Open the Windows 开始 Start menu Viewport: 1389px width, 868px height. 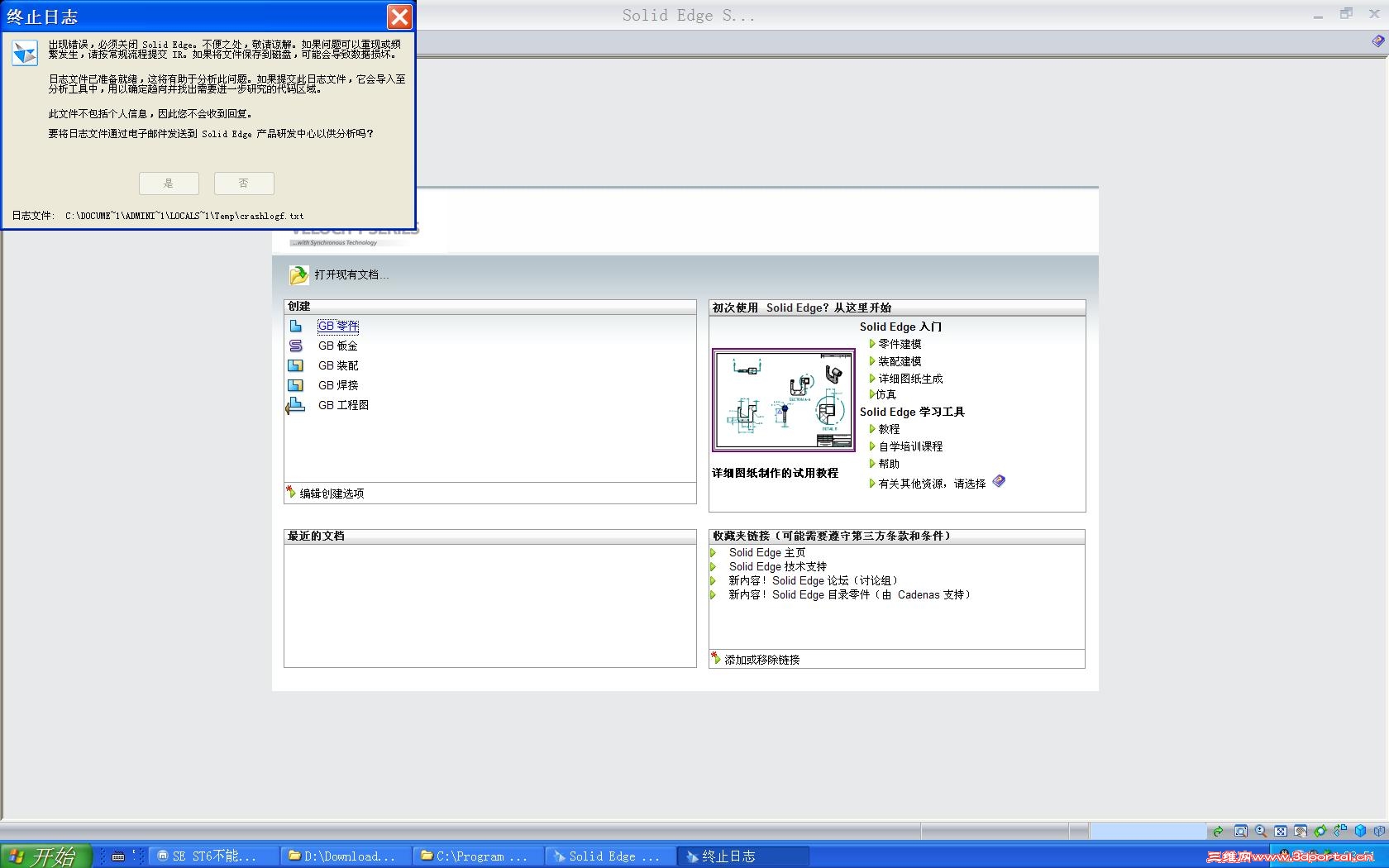[45, 856]
